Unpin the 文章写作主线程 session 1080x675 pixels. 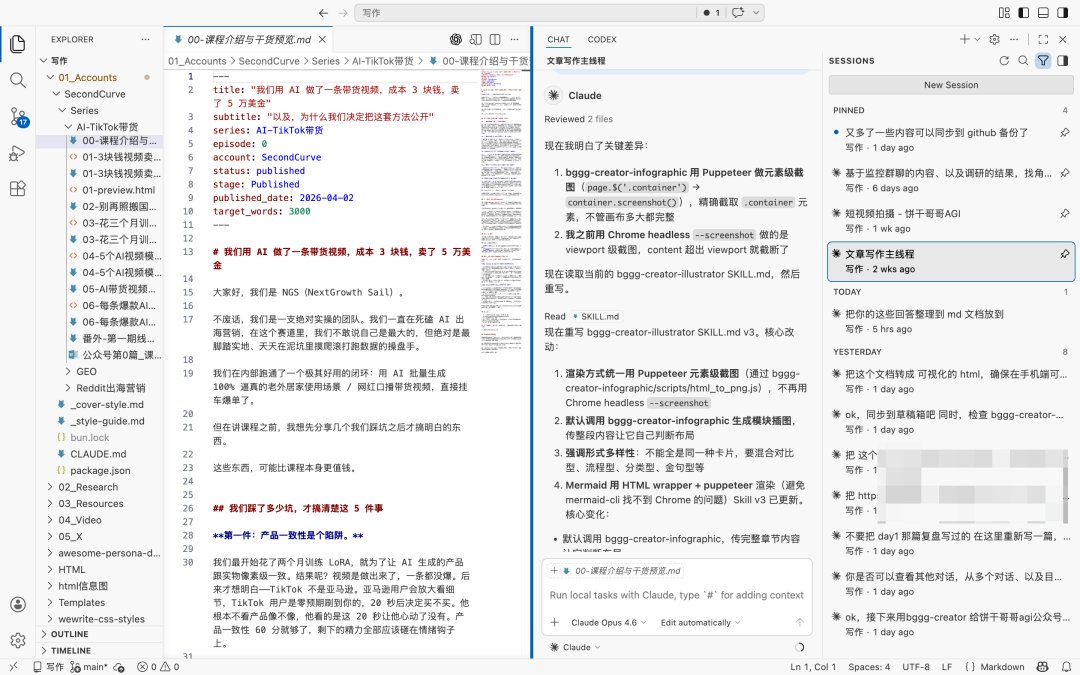point(1064,254)
